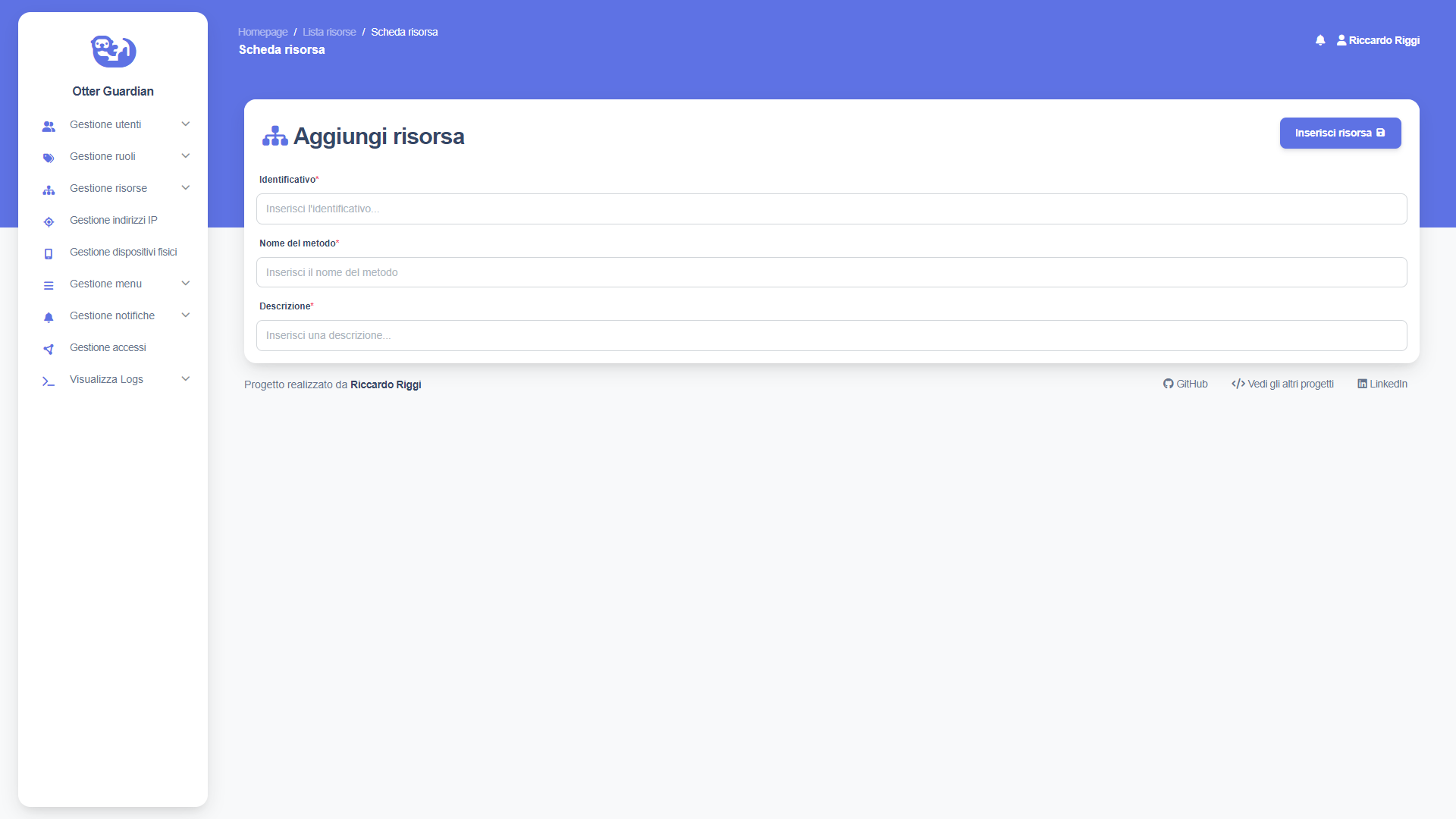Focus the Identificativo input field
Image resolution: width=1456 pixels, height=819 pixels.
pos(831,209)
